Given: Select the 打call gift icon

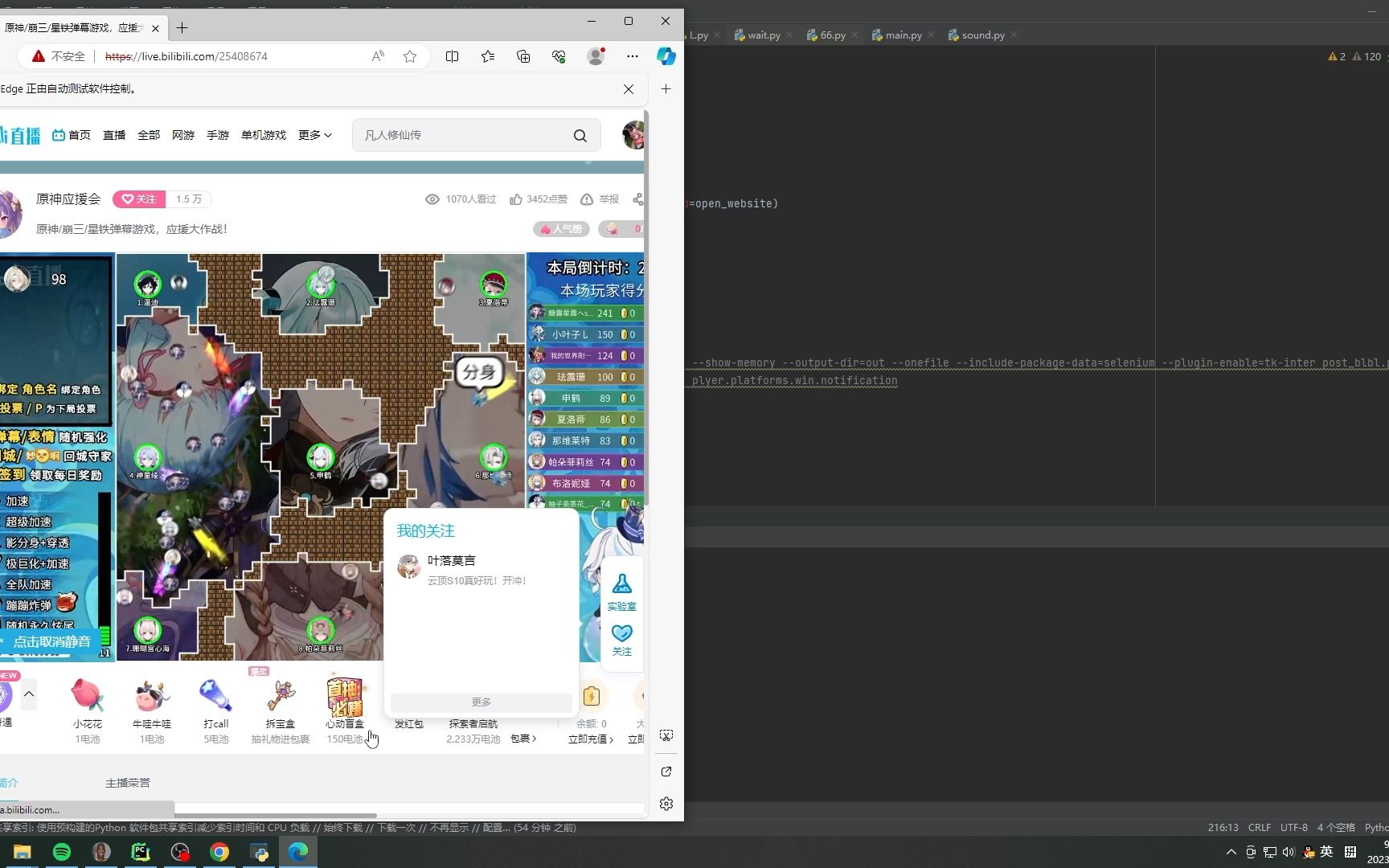Looking at the screenshot, I should pyautogui.click(x=216, y=696).
